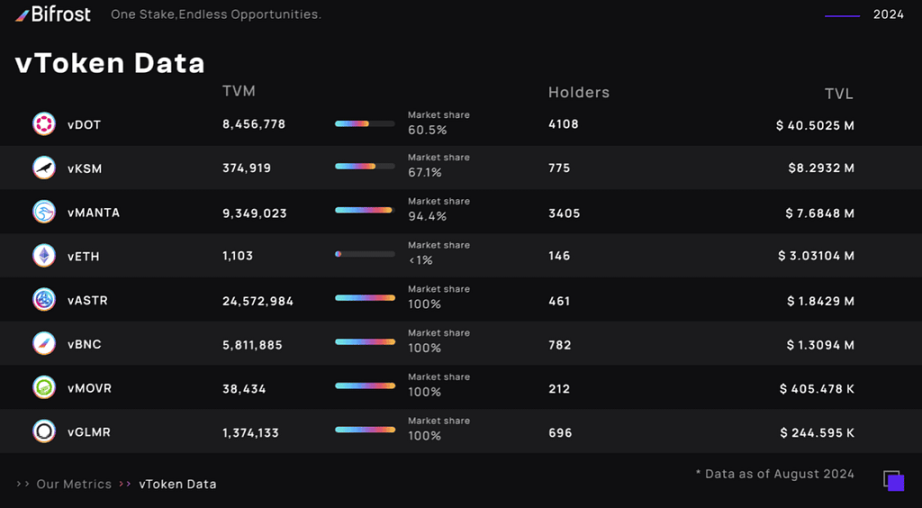
Task: Click the 60.5% market share value
Action: tap(427, 130)
